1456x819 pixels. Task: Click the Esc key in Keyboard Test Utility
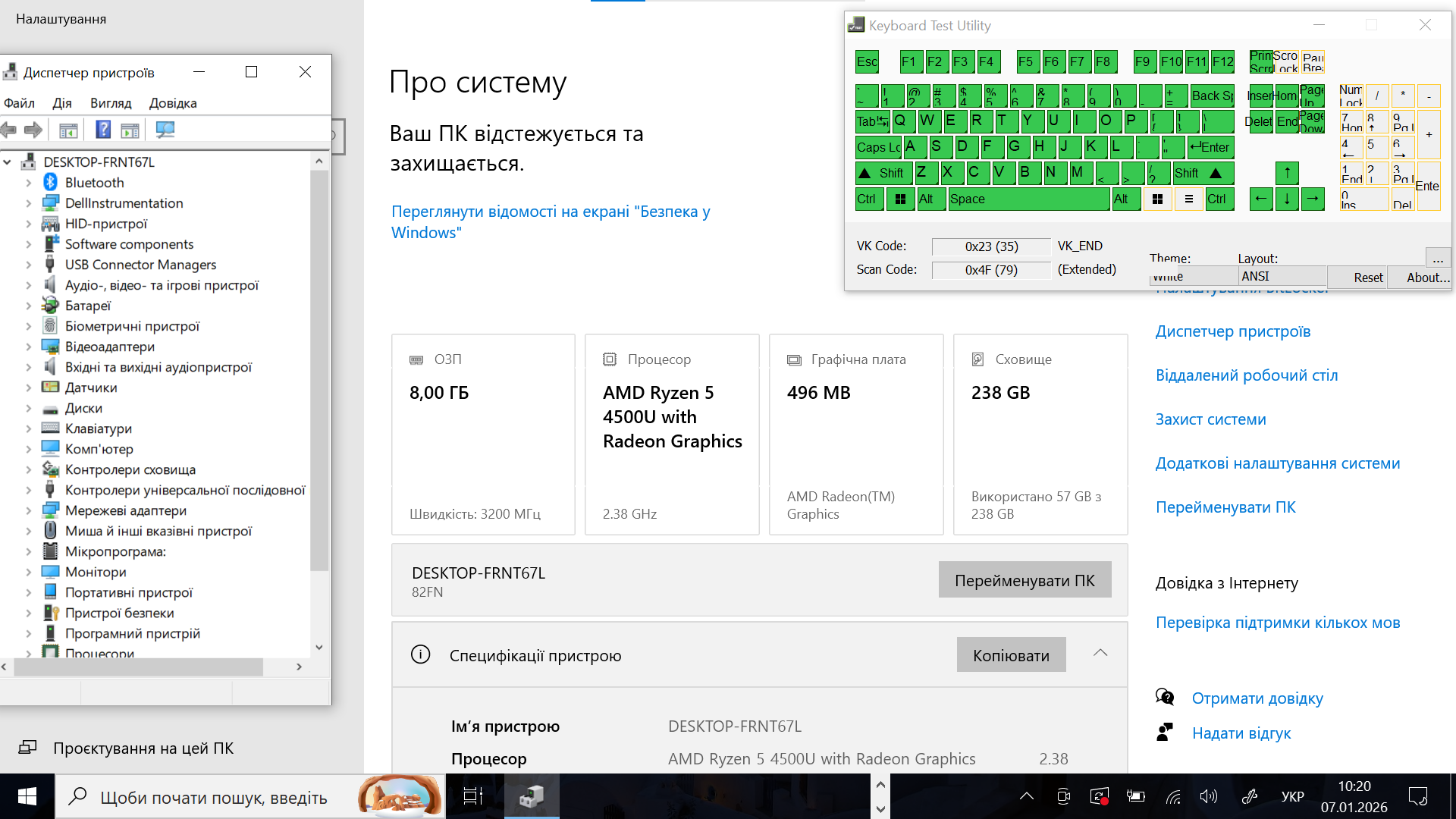click(866, 62)
